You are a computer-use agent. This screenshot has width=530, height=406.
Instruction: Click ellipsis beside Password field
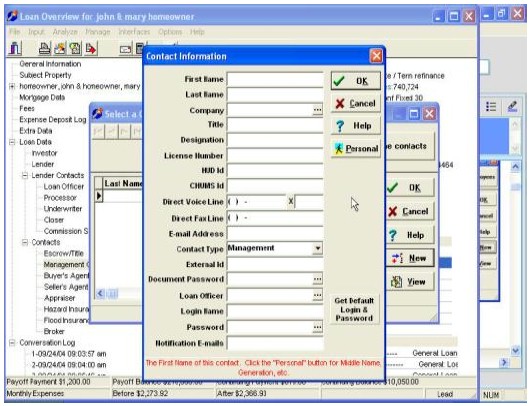point(317,327)
